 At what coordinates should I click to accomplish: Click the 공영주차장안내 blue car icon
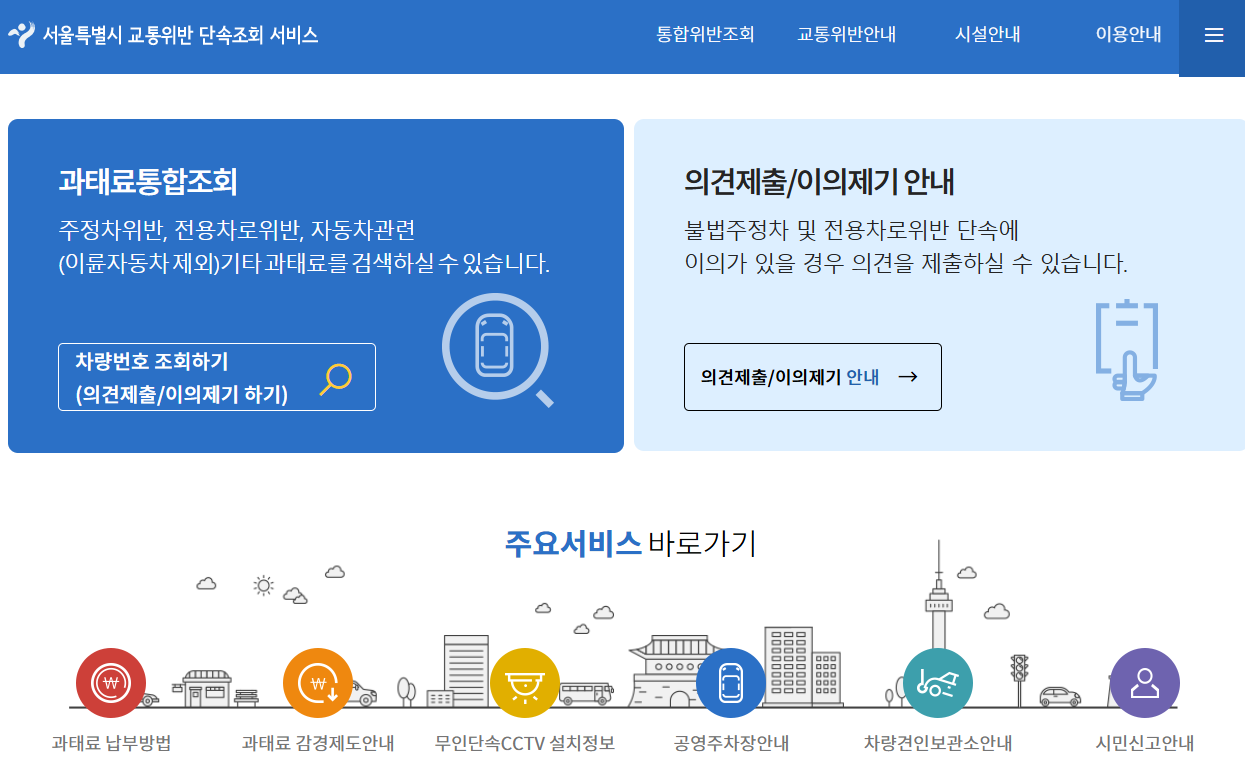pyautogui.click(x=731, y=683)
